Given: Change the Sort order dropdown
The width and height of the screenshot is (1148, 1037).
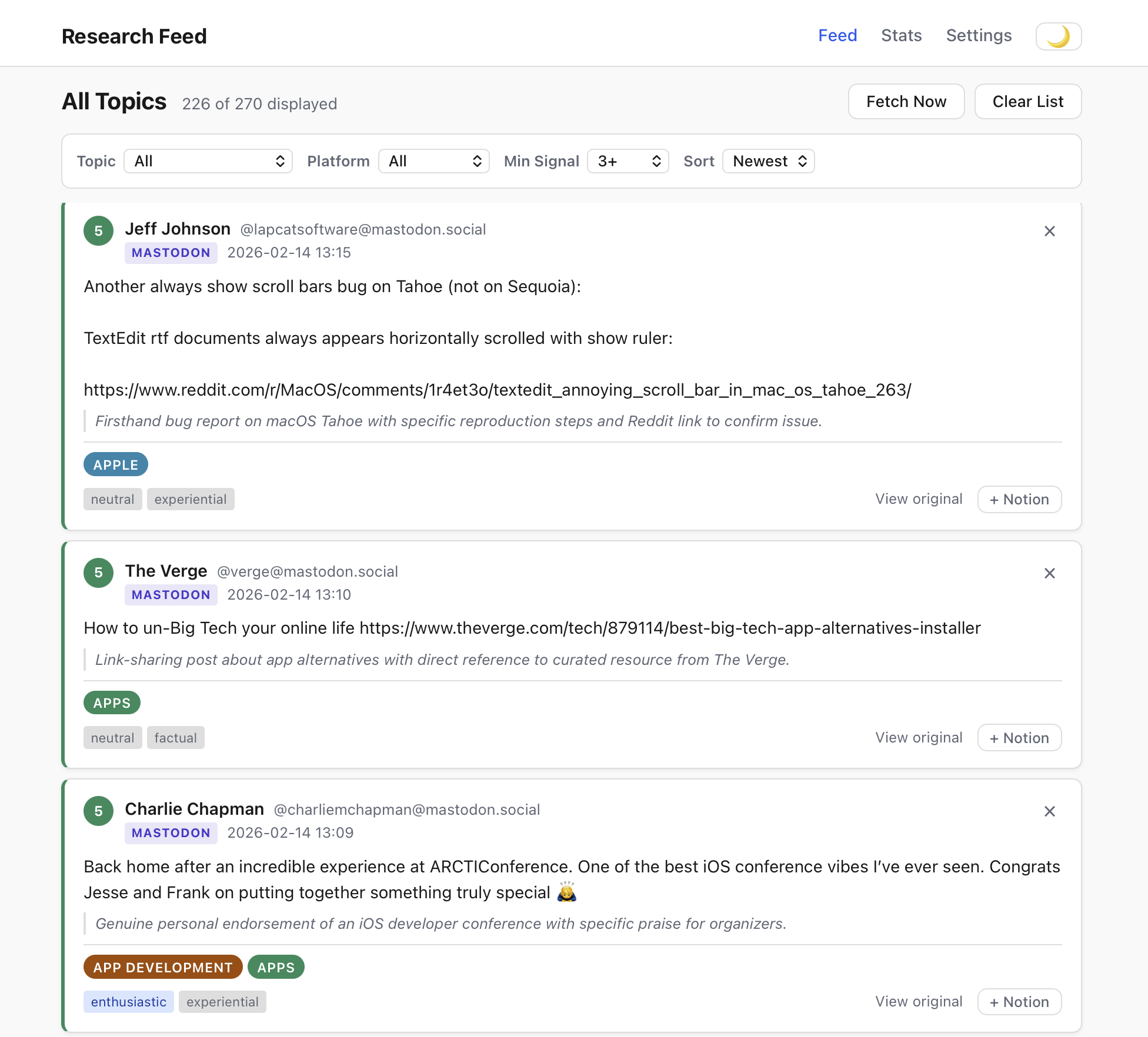Looking at the screenshot, I should click(768, 161).
